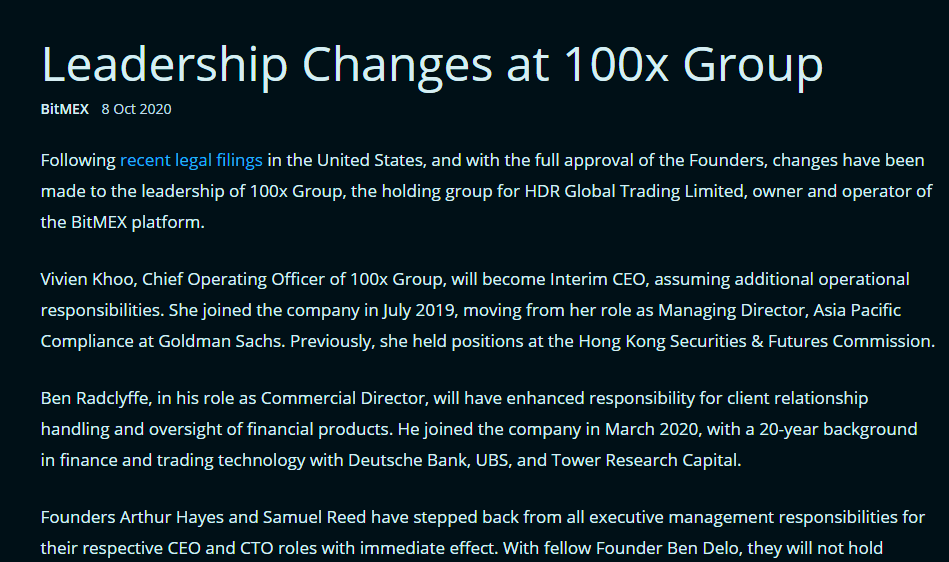Click 'Tower Research Capital' text
Image resolution: width=949 pixels, height=562 pixels.
pos(645,460)
